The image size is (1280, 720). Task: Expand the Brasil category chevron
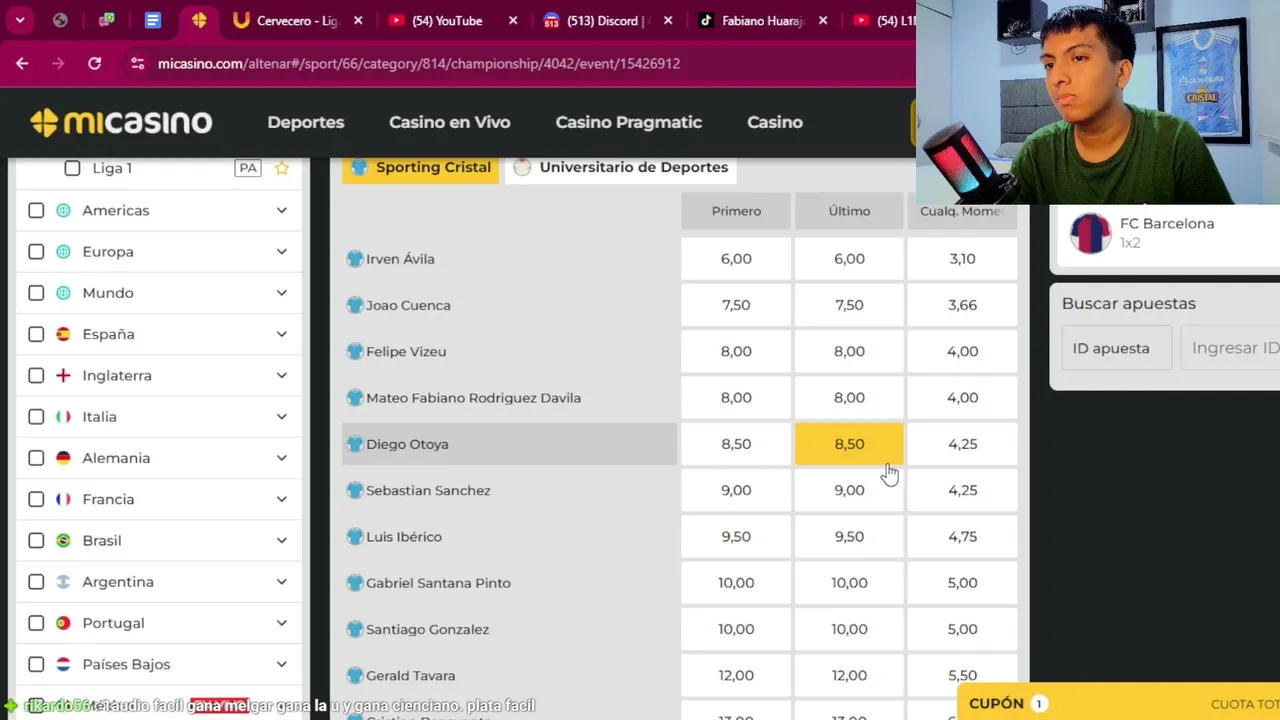[282, 540]
